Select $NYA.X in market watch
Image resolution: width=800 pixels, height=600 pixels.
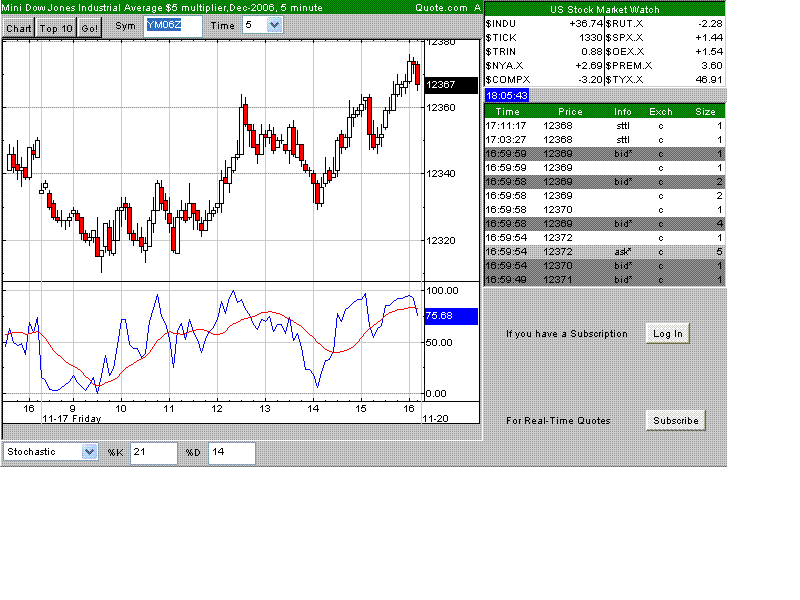(504, 66)
